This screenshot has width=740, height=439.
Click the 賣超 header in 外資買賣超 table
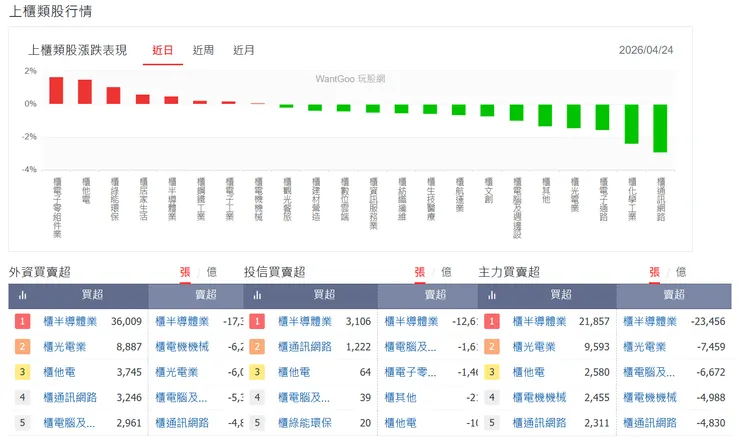click(206, 295)
